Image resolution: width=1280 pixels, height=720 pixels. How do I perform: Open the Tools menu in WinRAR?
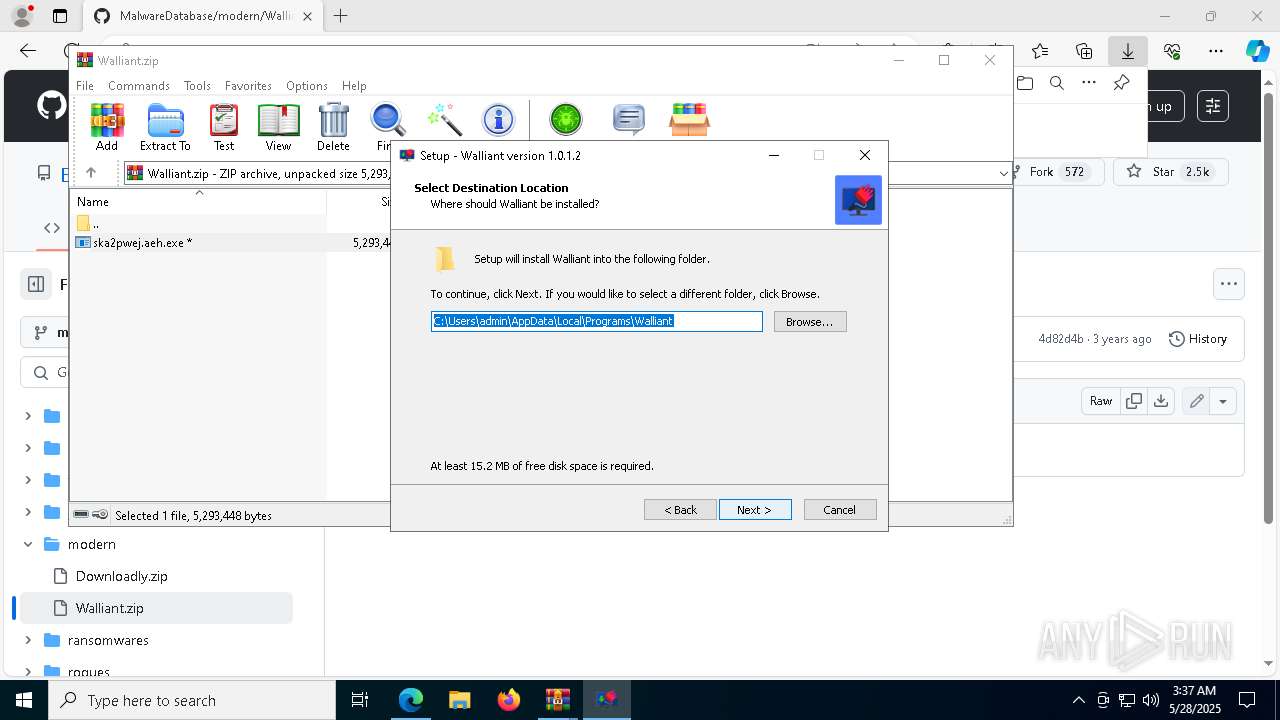click(197, 86)
